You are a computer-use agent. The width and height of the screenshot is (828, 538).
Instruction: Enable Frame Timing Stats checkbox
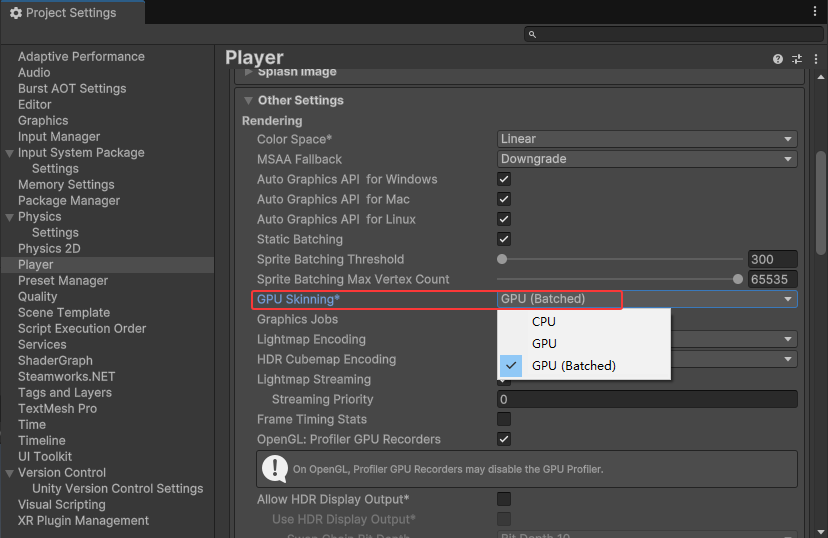pyautogui.click(x=504, y=419)
